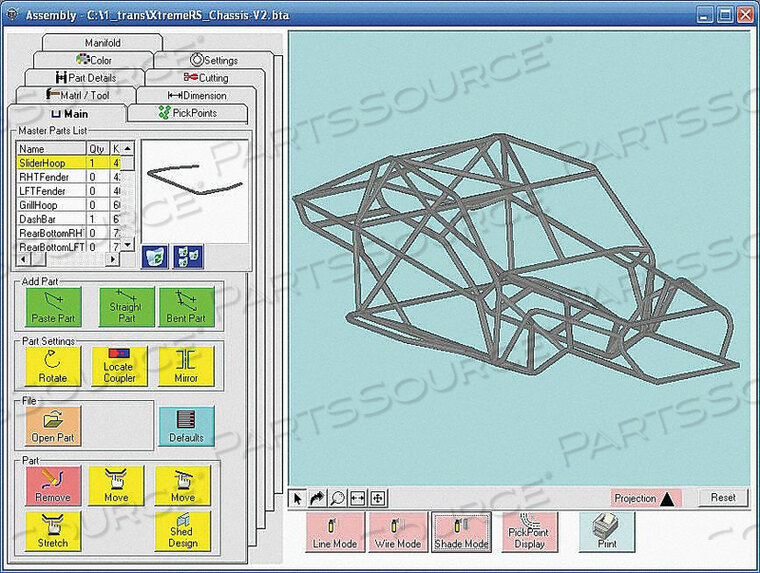Mirror the selected part
The height and width of the screenshot is (573, 760).
click(x=186, y=367)
